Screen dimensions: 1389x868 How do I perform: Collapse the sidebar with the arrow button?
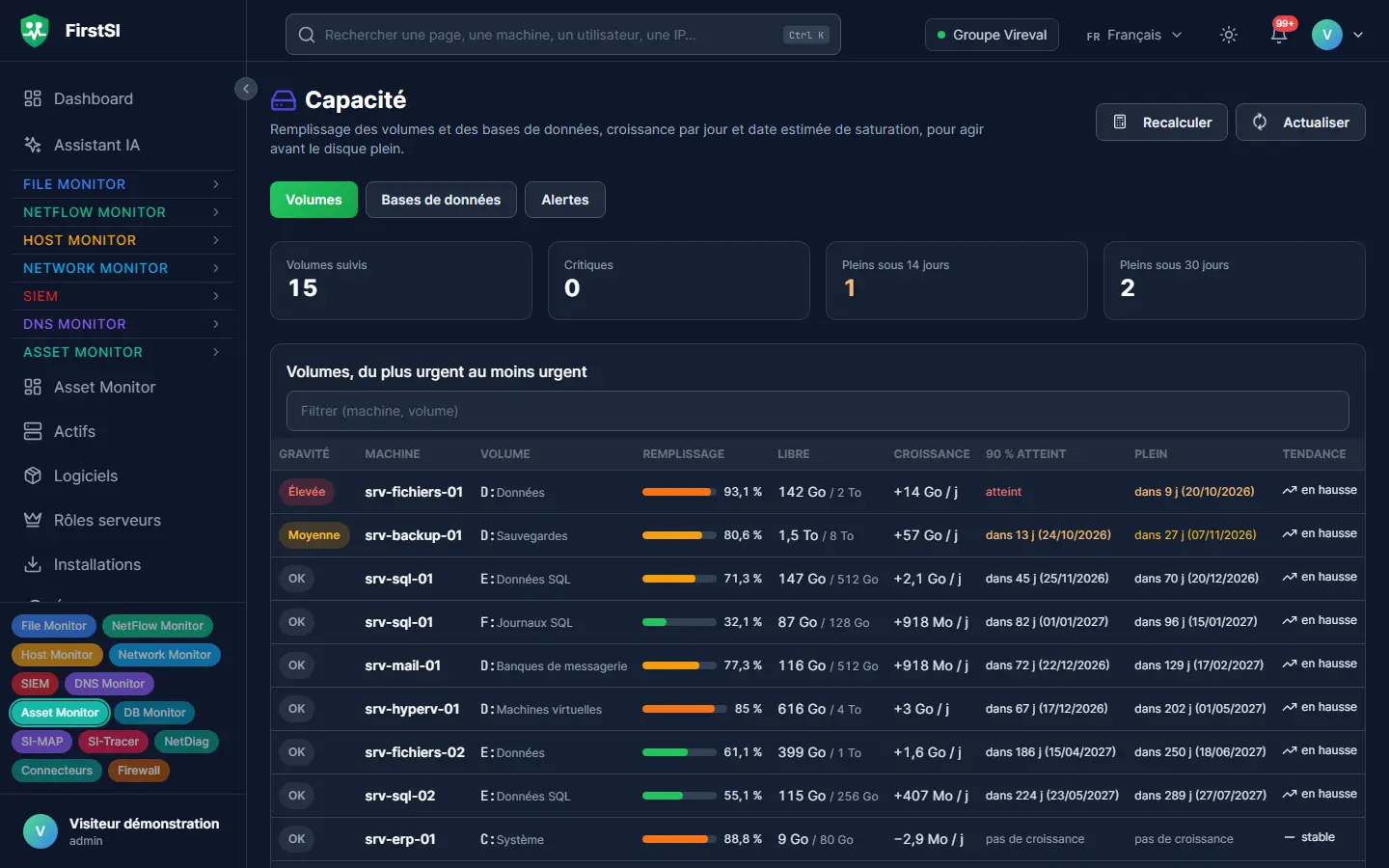[x=246, y=89]
